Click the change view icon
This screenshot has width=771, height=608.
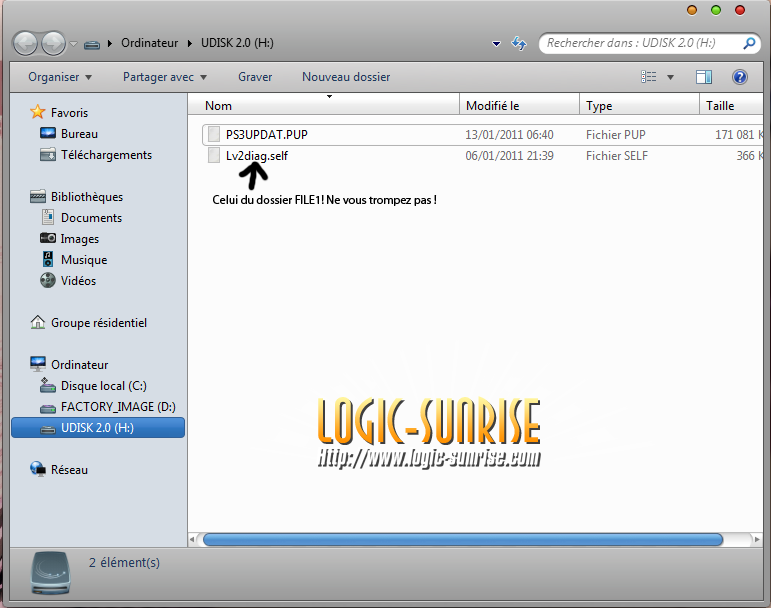(649, 77)
